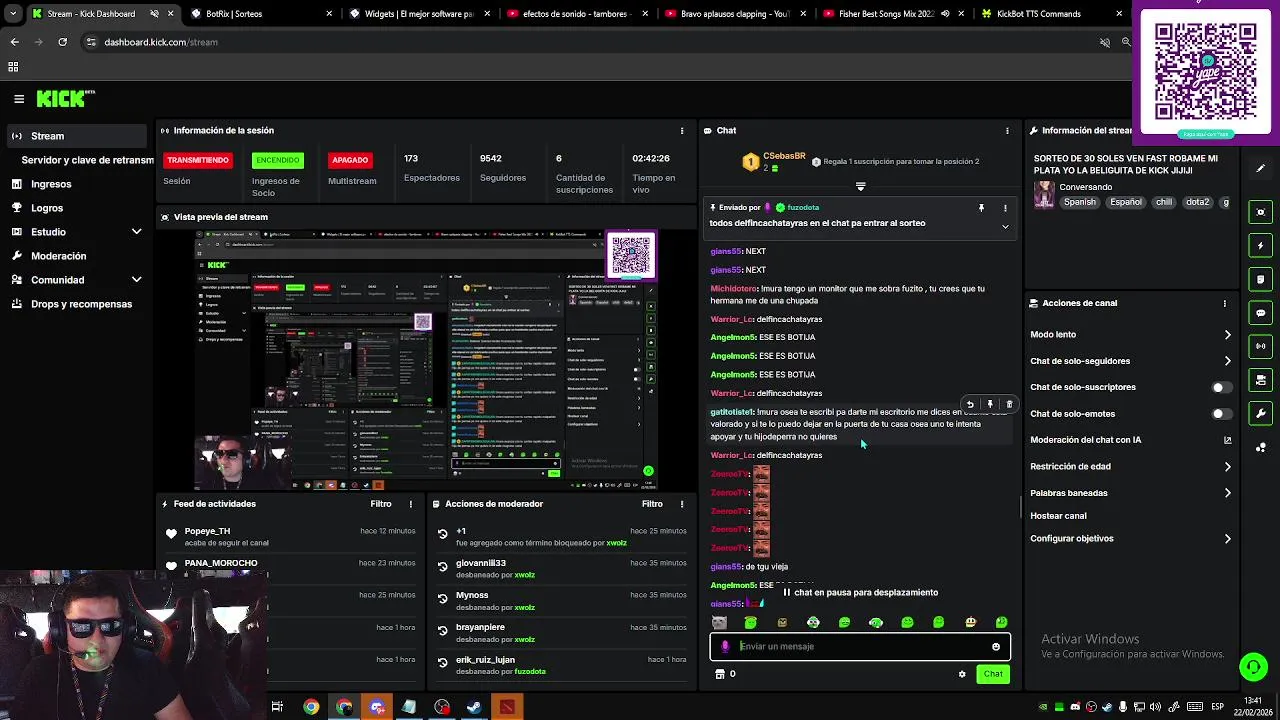This screenshot has height=720, width=1280.
Task: Open Filtro in Acciones de moderador
Action: tap(652, 504)
